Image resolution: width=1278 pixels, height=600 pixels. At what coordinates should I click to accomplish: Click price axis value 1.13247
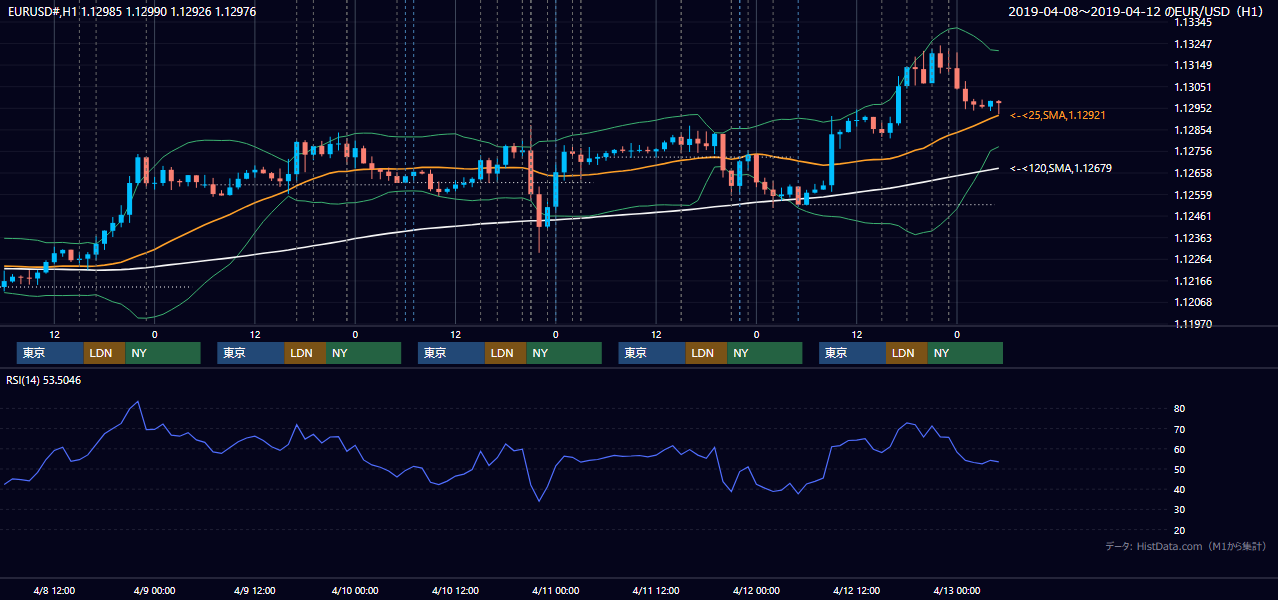1193,44
